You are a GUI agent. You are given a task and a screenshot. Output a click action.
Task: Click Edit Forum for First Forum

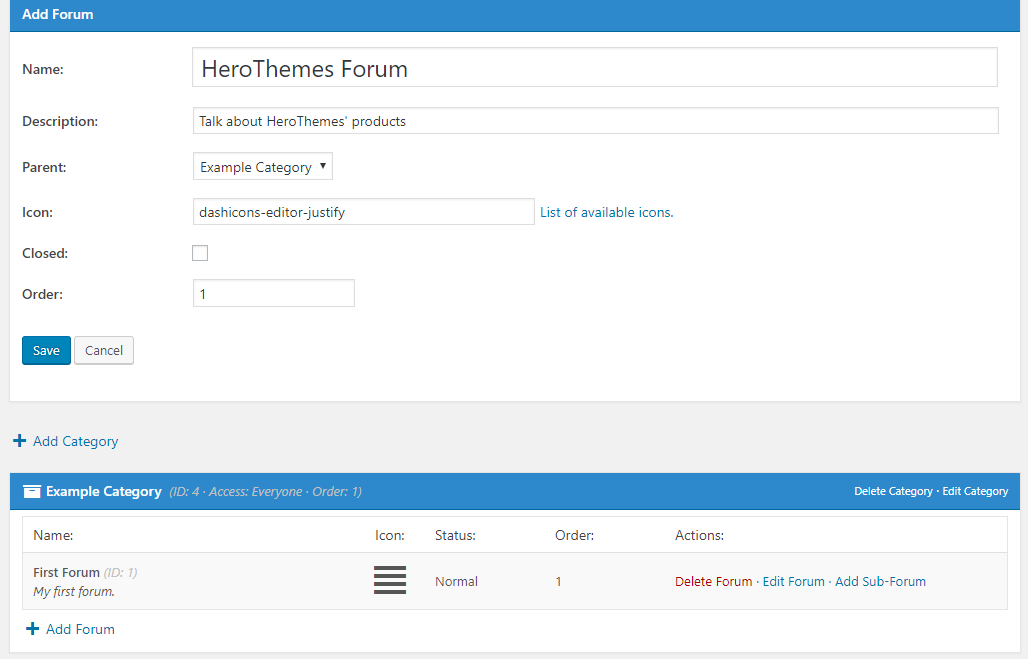[x=793, y=582]
